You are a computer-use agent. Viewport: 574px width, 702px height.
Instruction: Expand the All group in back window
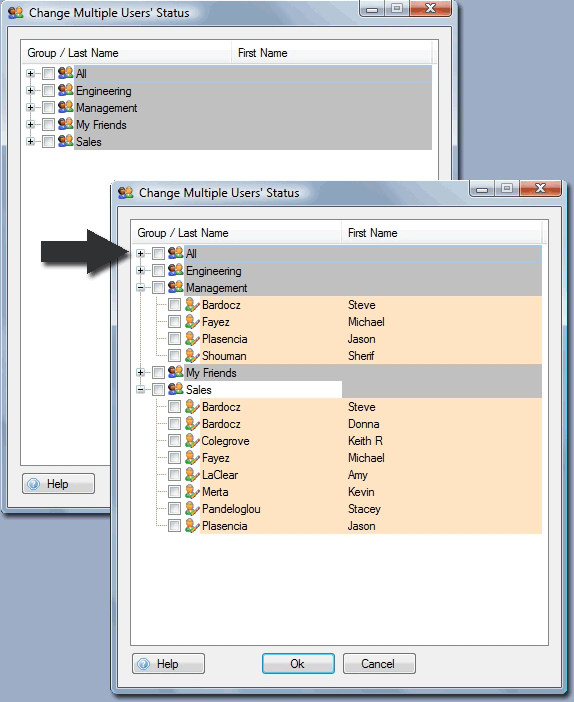(x=30, y=73)
